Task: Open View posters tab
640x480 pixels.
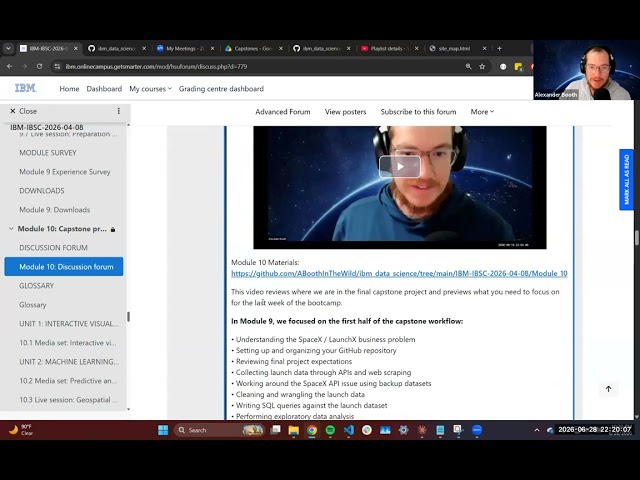Action: click(x=345, y=112)
